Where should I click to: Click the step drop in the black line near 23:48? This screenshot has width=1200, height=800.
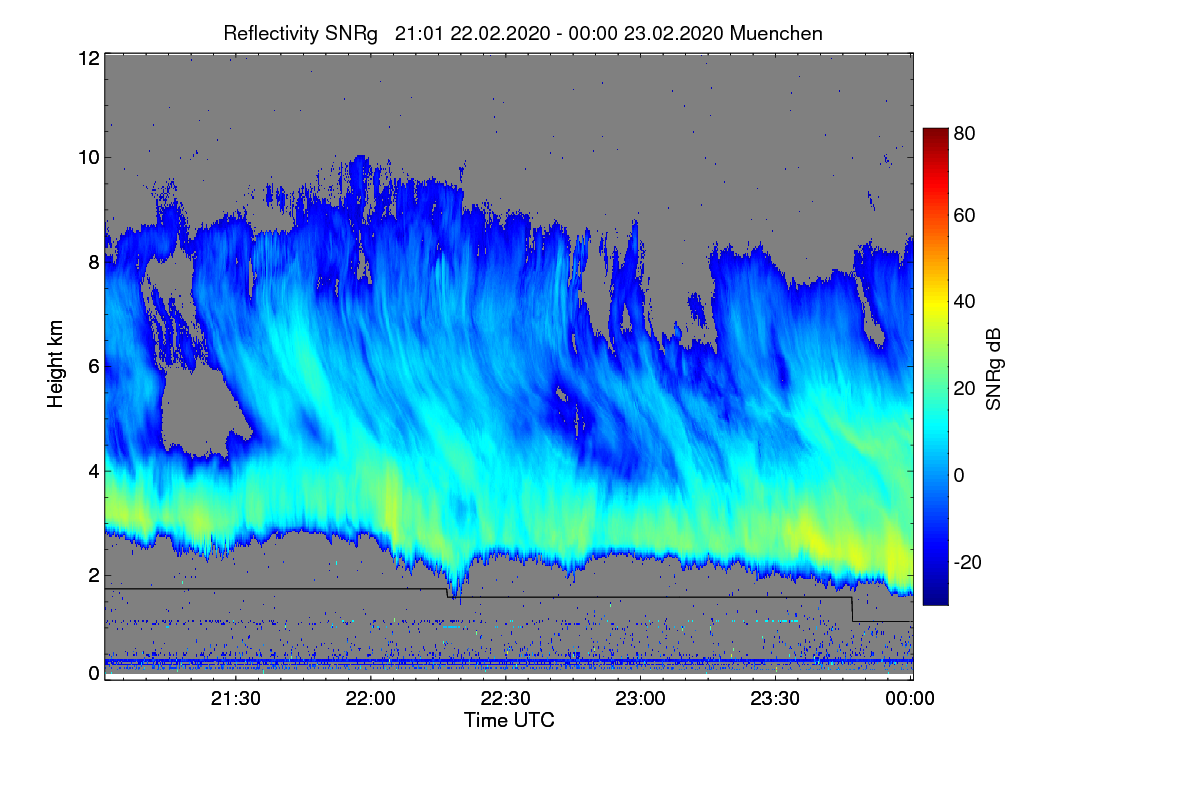(852, 609)
